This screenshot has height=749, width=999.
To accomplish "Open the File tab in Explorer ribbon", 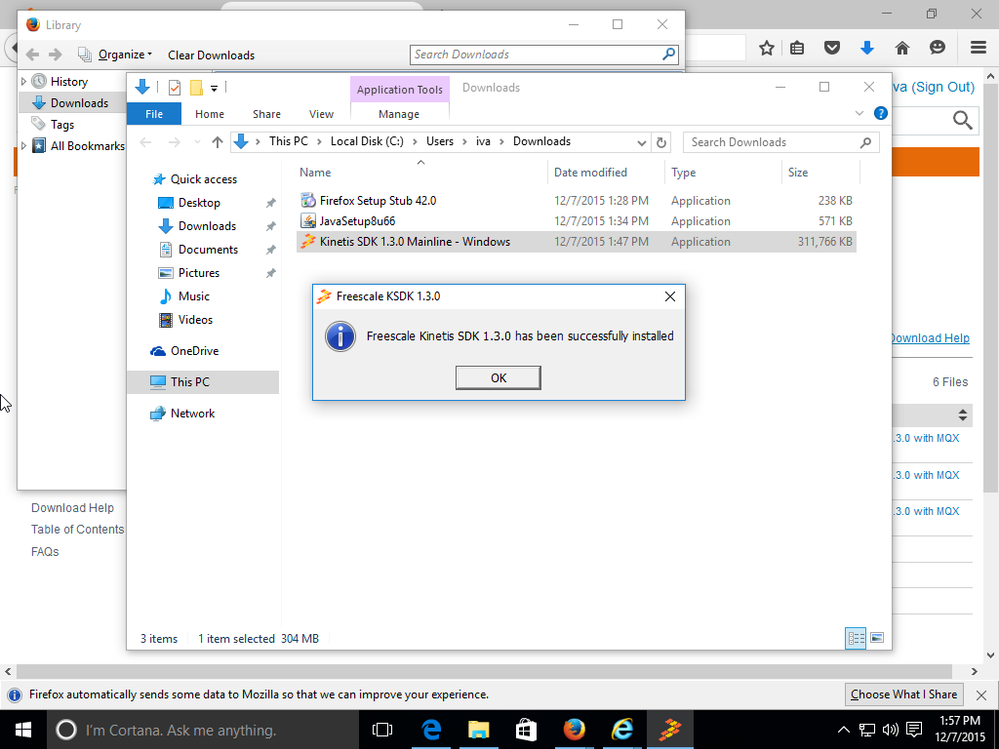I will point(154,114).
